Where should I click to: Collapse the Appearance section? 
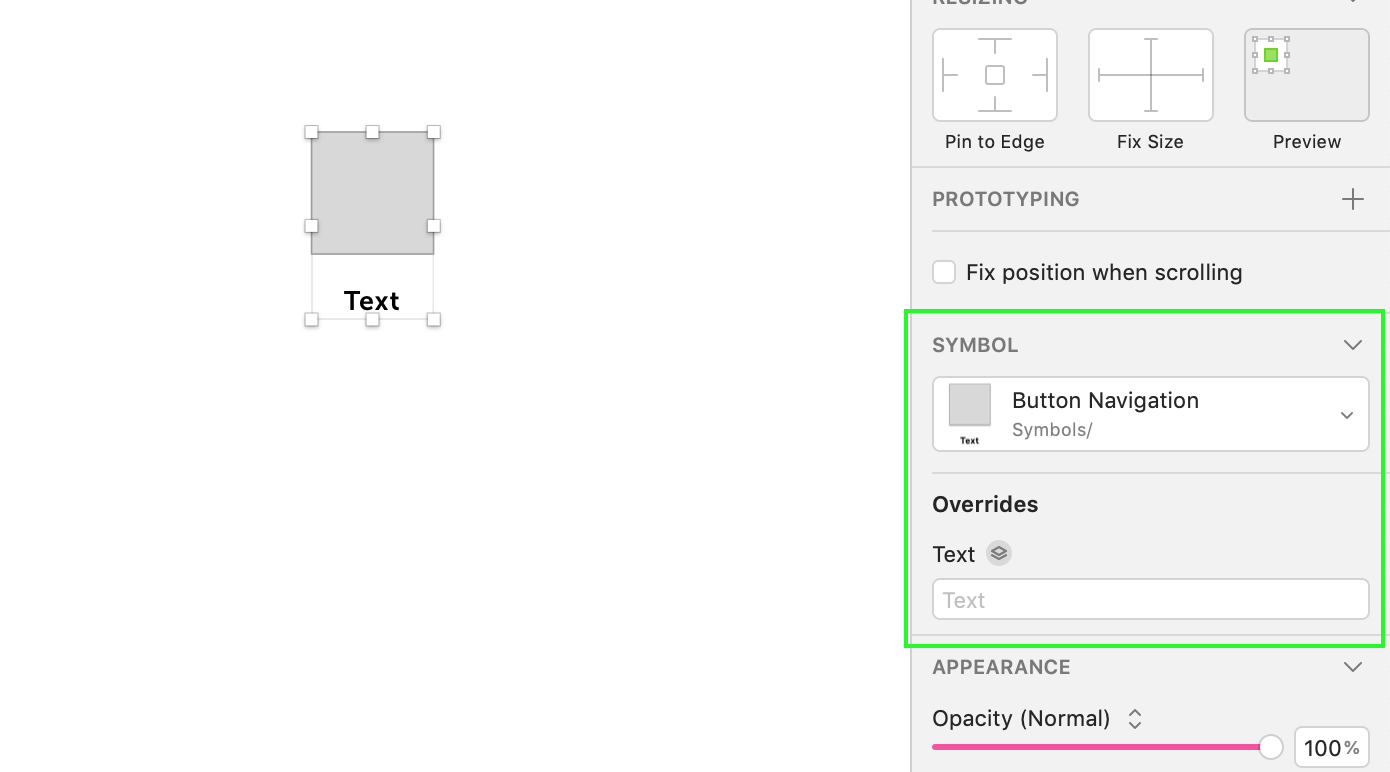coord(1353,666)
